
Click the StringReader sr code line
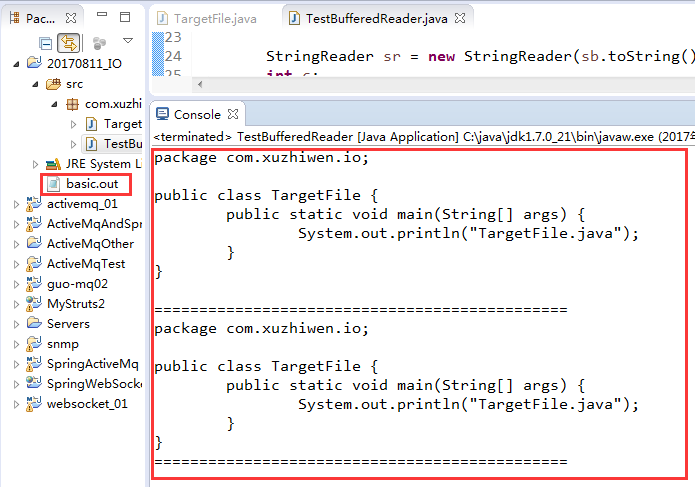pyautogui.click(x=480, y=56)
